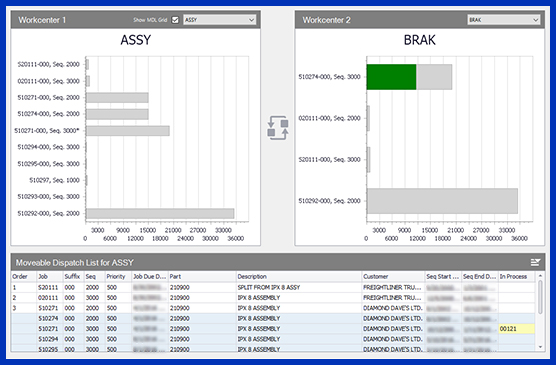Viewport: 556px width, 365px height.
Task: Click the 510295-000, Seq. 3000 label in ASSY
Action: tap(49, 164)
